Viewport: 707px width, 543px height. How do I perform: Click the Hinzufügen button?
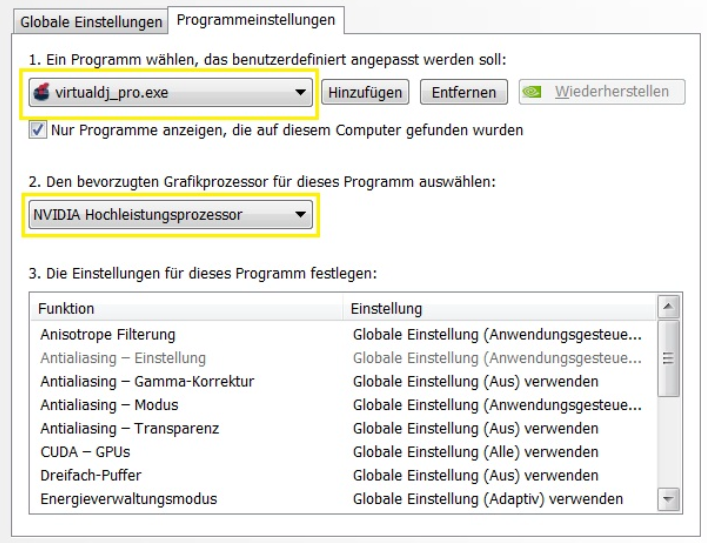(x=365, y=93)
